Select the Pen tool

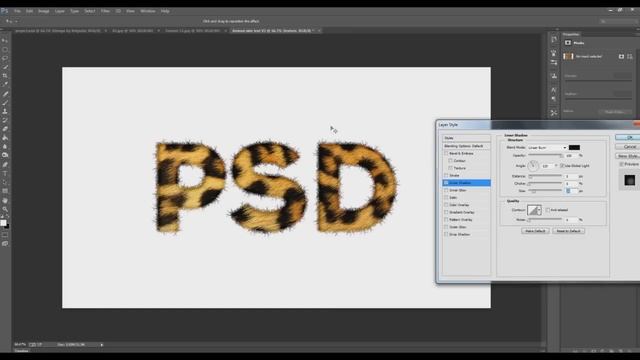click(x=5, y=164)
